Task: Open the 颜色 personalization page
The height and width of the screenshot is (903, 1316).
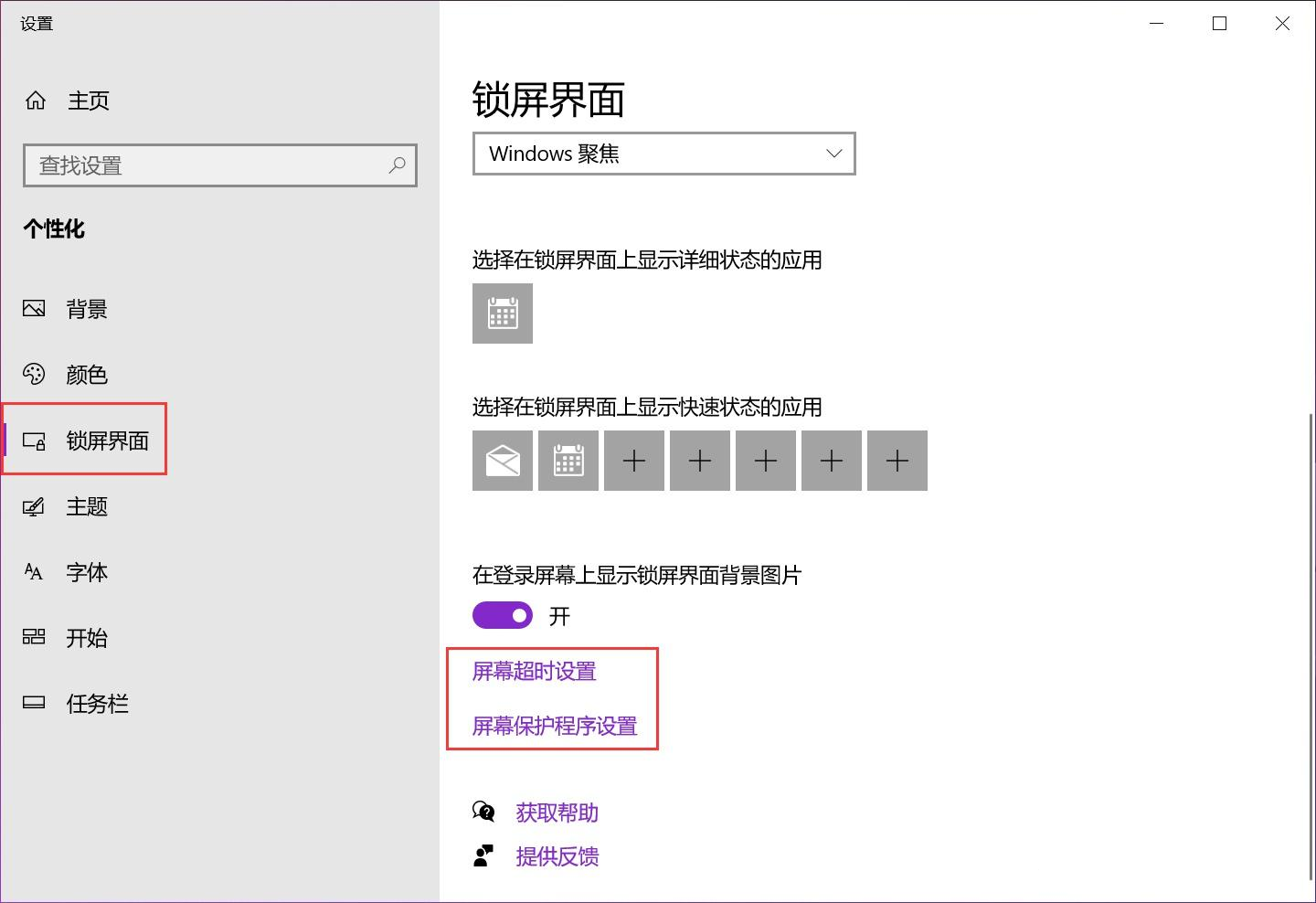Action: tap(219, 375)
